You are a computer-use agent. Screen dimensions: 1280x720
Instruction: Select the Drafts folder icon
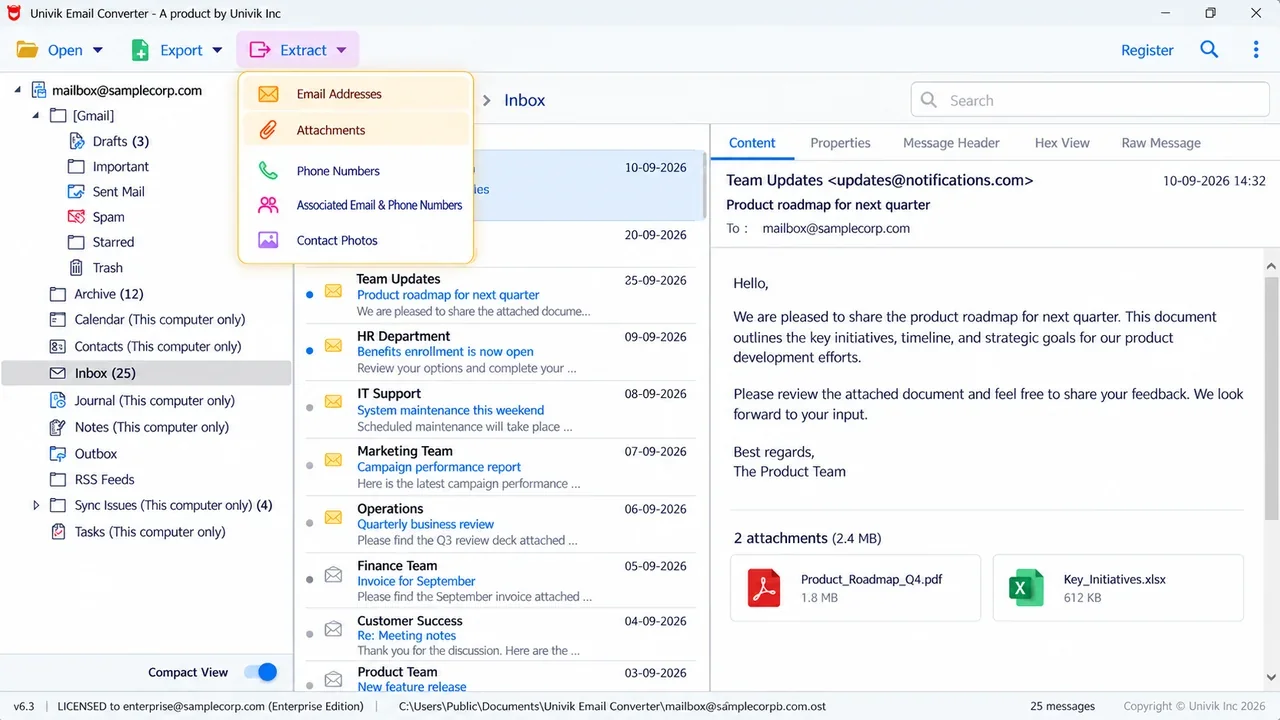click(76, 141)
